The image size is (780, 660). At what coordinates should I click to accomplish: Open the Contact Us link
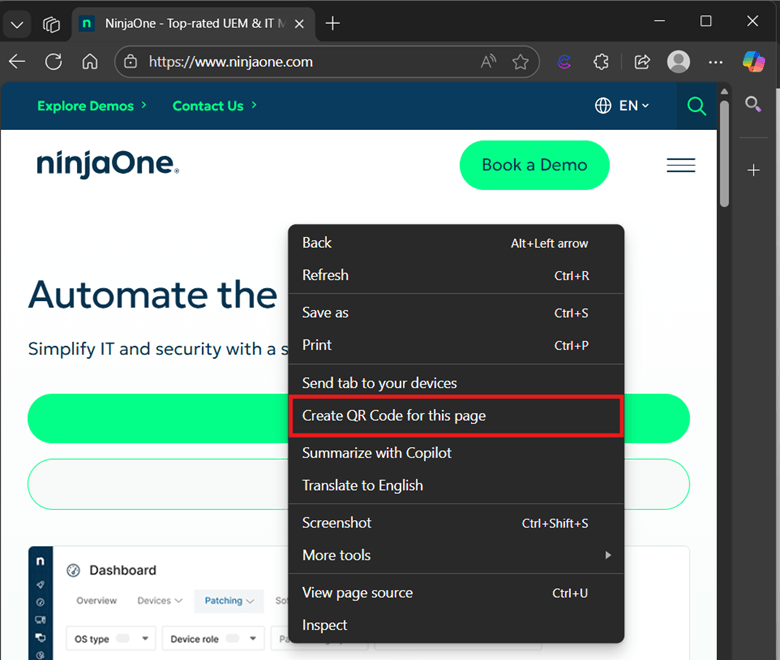click(x=214, y=106)
